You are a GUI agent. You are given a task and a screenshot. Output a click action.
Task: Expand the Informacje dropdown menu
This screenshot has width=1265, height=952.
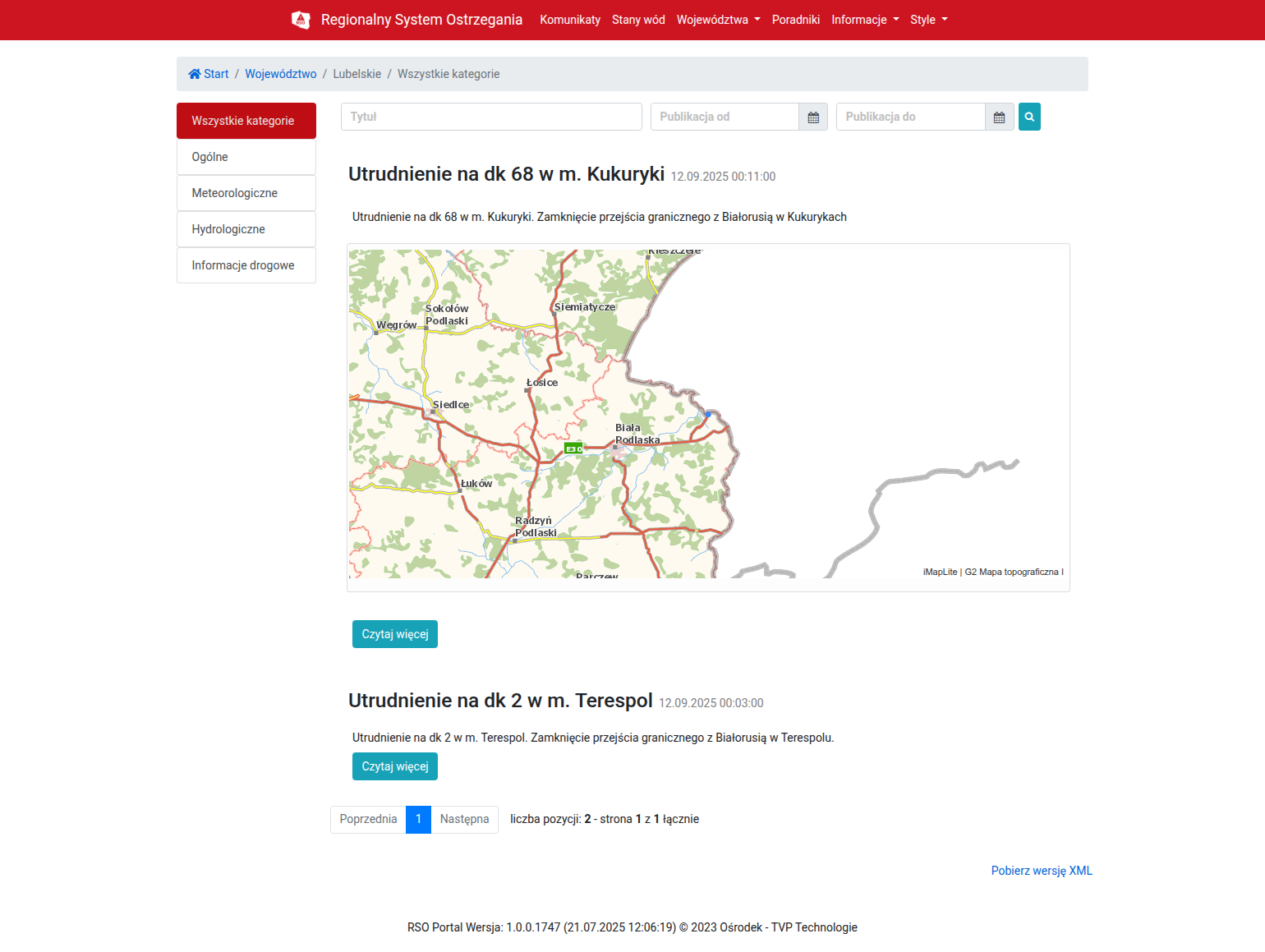pyautogui.click(x=865, y=20)
